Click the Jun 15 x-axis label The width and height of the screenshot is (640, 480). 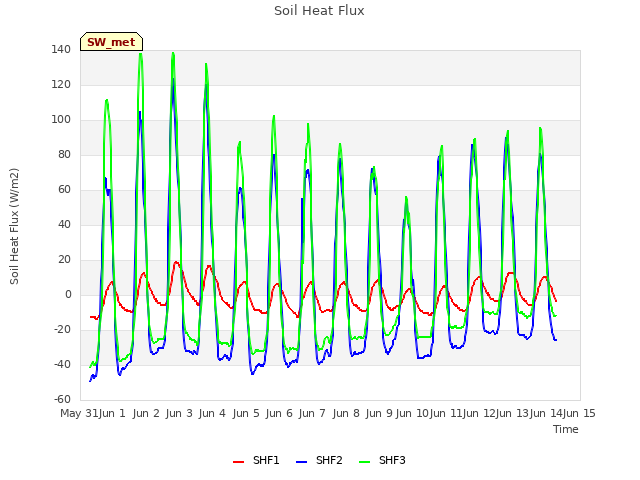tap(579, 413)
